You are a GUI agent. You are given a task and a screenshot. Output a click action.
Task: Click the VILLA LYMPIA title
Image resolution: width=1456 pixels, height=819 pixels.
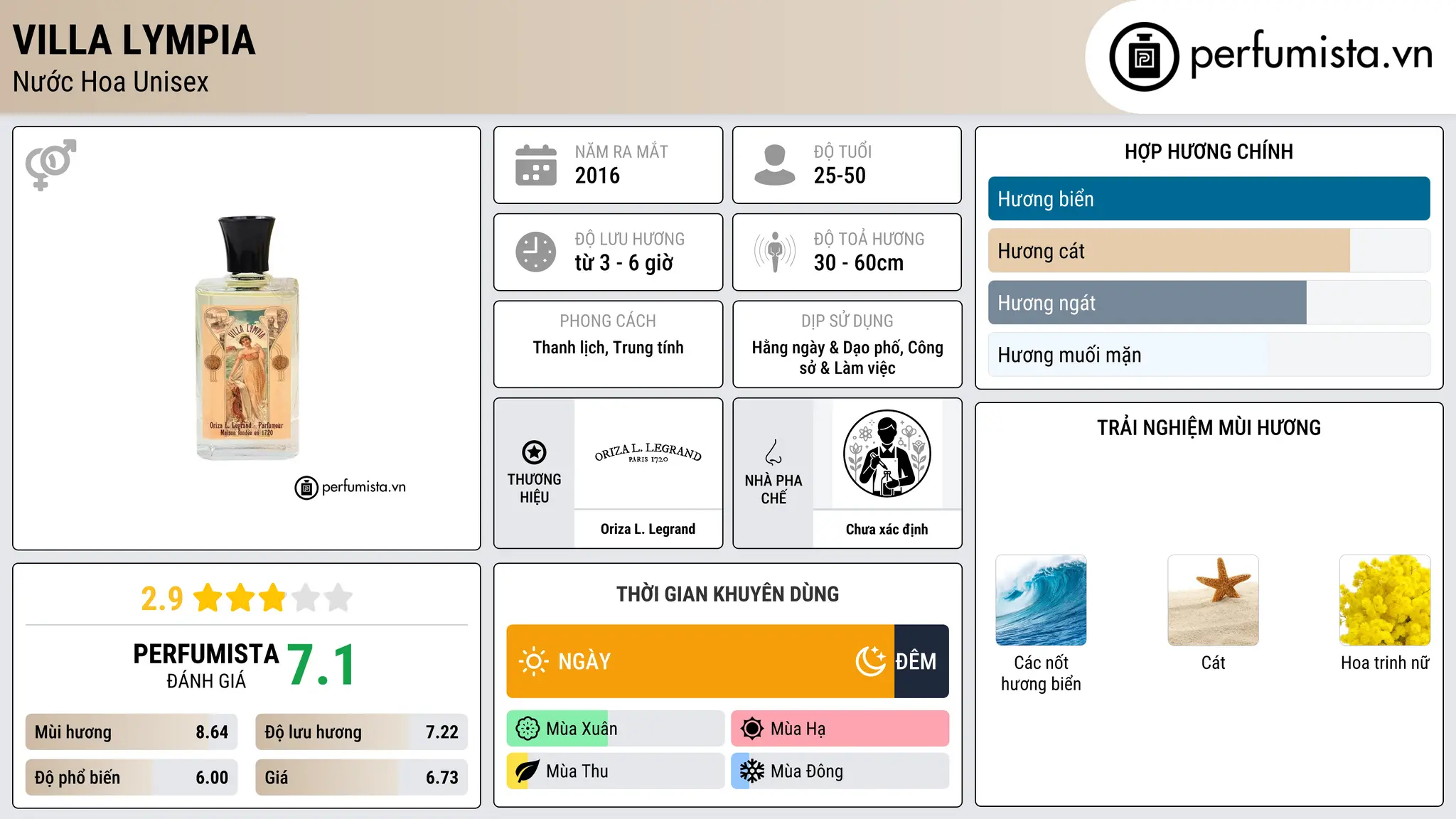(x=134, y=41)
